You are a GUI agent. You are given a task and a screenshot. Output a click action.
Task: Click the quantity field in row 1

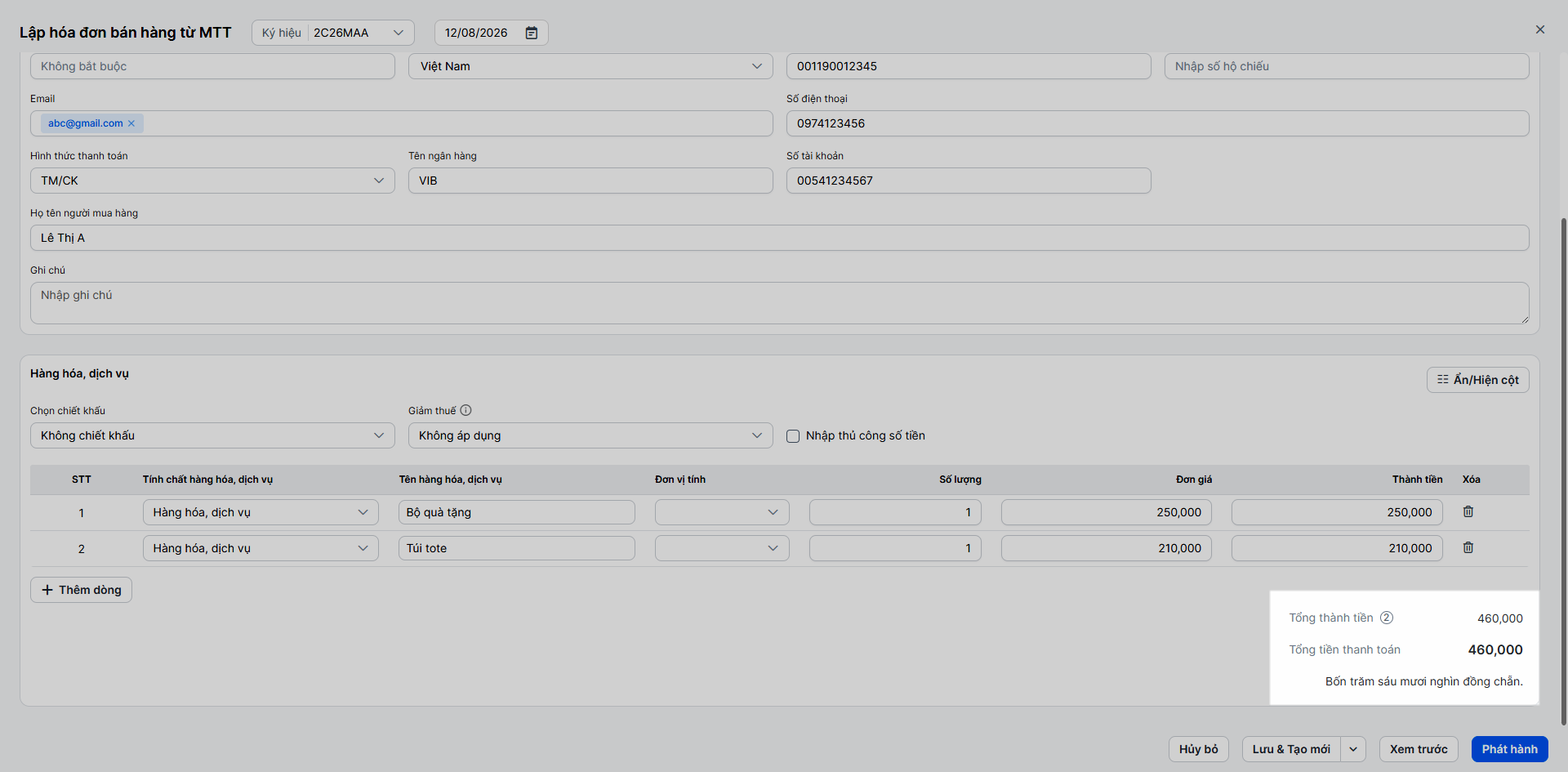[x=895, y=512]
